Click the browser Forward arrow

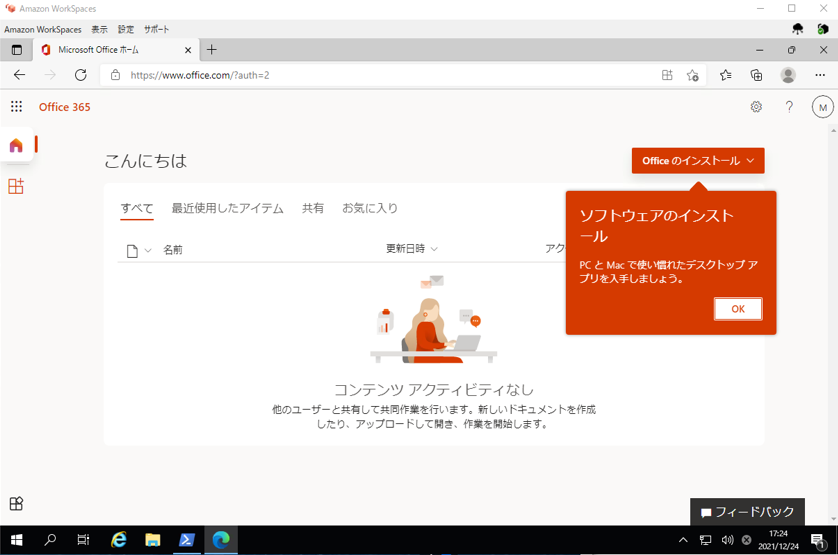pyautogui.click(x=50, y=75)
